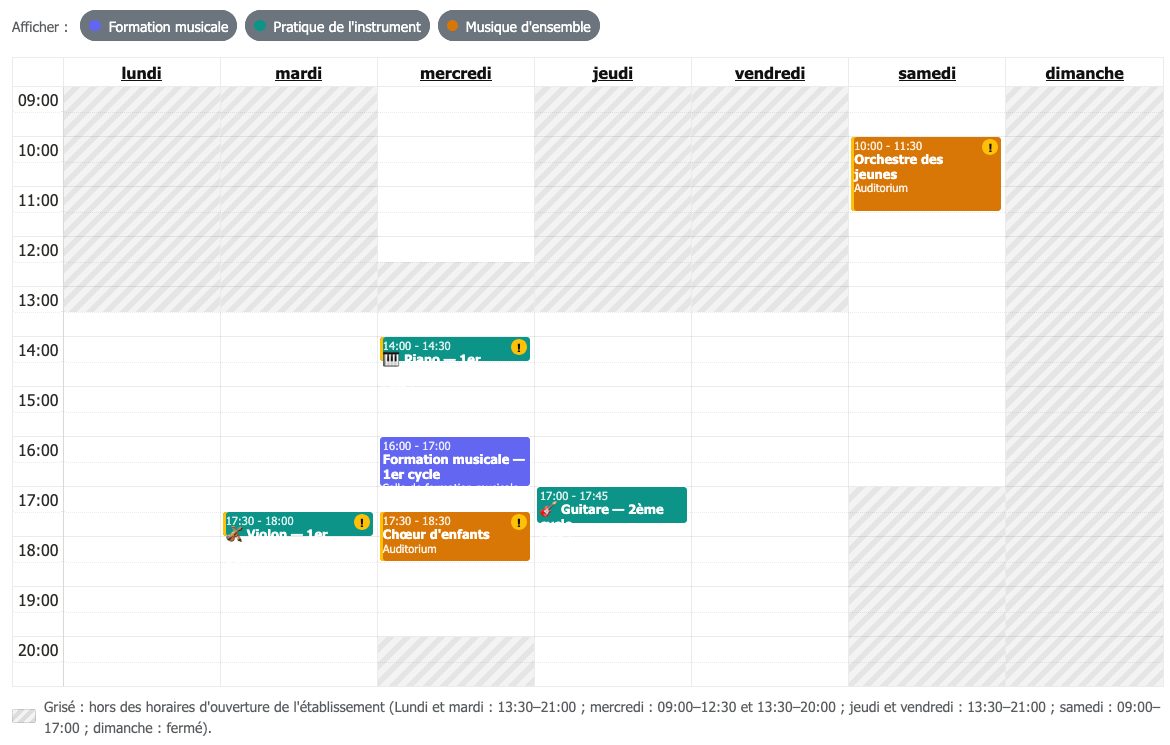Click warning icon on the Piano event
The image size is (1170, 745).
click(x=519, y=347)
